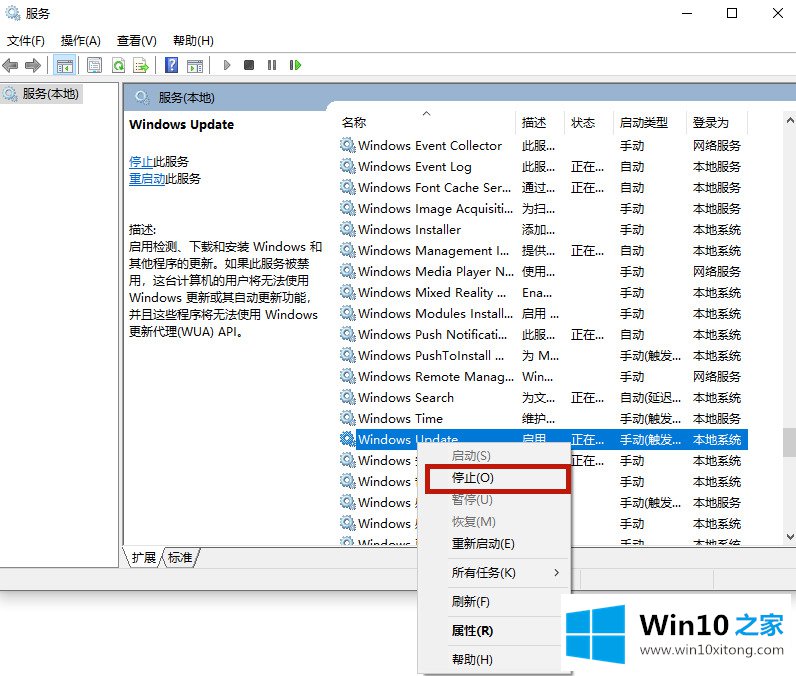The width and height of the screenshot is (796, 676).
Task: Click the Forward arrow toolbar icon
Action: (x=33, y=65)
